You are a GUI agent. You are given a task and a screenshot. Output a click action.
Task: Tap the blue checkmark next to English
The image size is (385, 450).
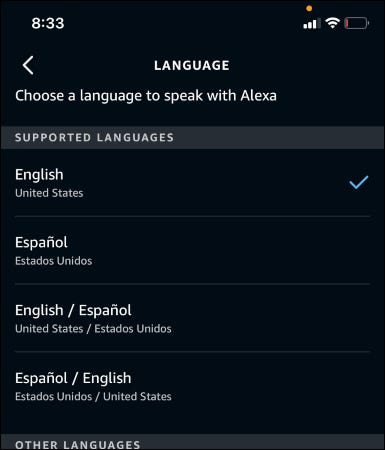click(359, 182)
